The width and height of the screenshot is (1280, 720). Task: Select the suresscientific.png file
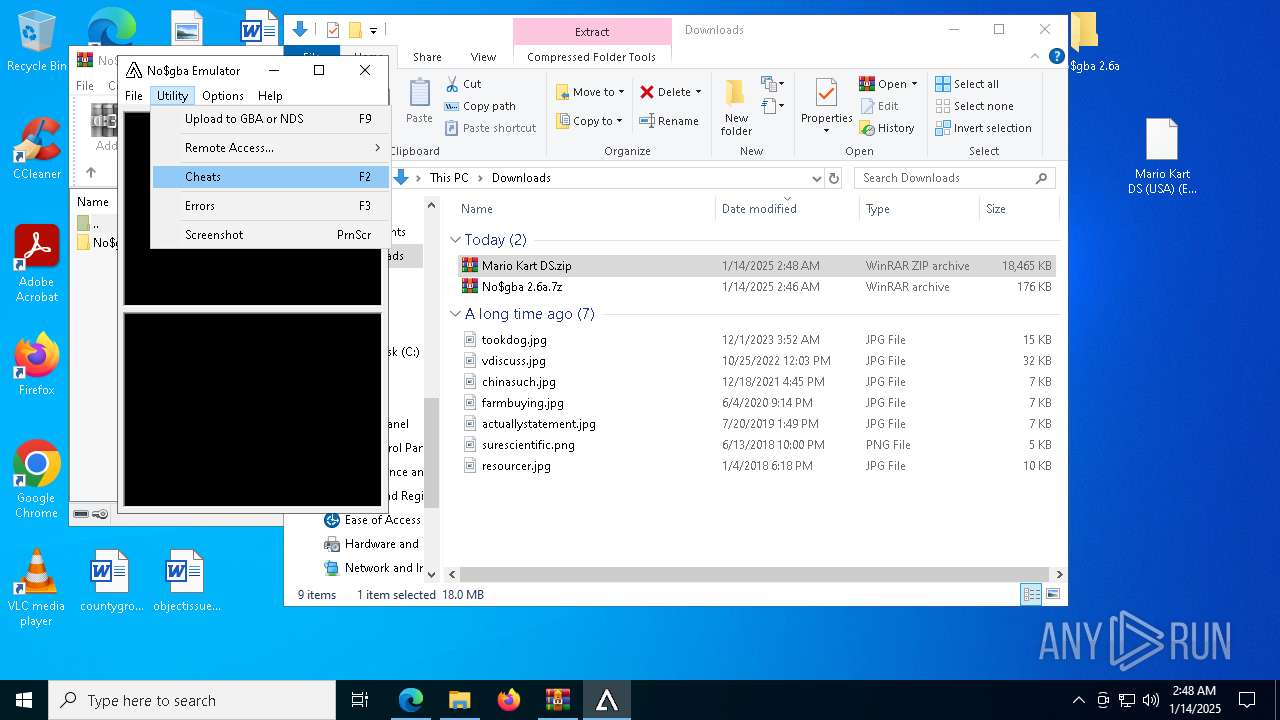757,445
